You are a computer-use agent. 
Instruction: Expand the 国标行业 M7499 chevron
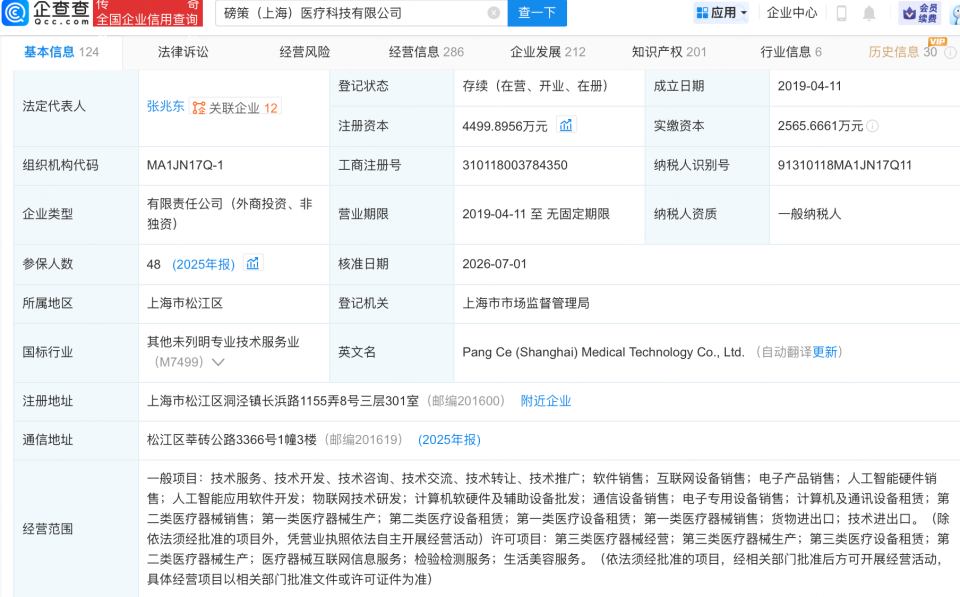point(218,362)
